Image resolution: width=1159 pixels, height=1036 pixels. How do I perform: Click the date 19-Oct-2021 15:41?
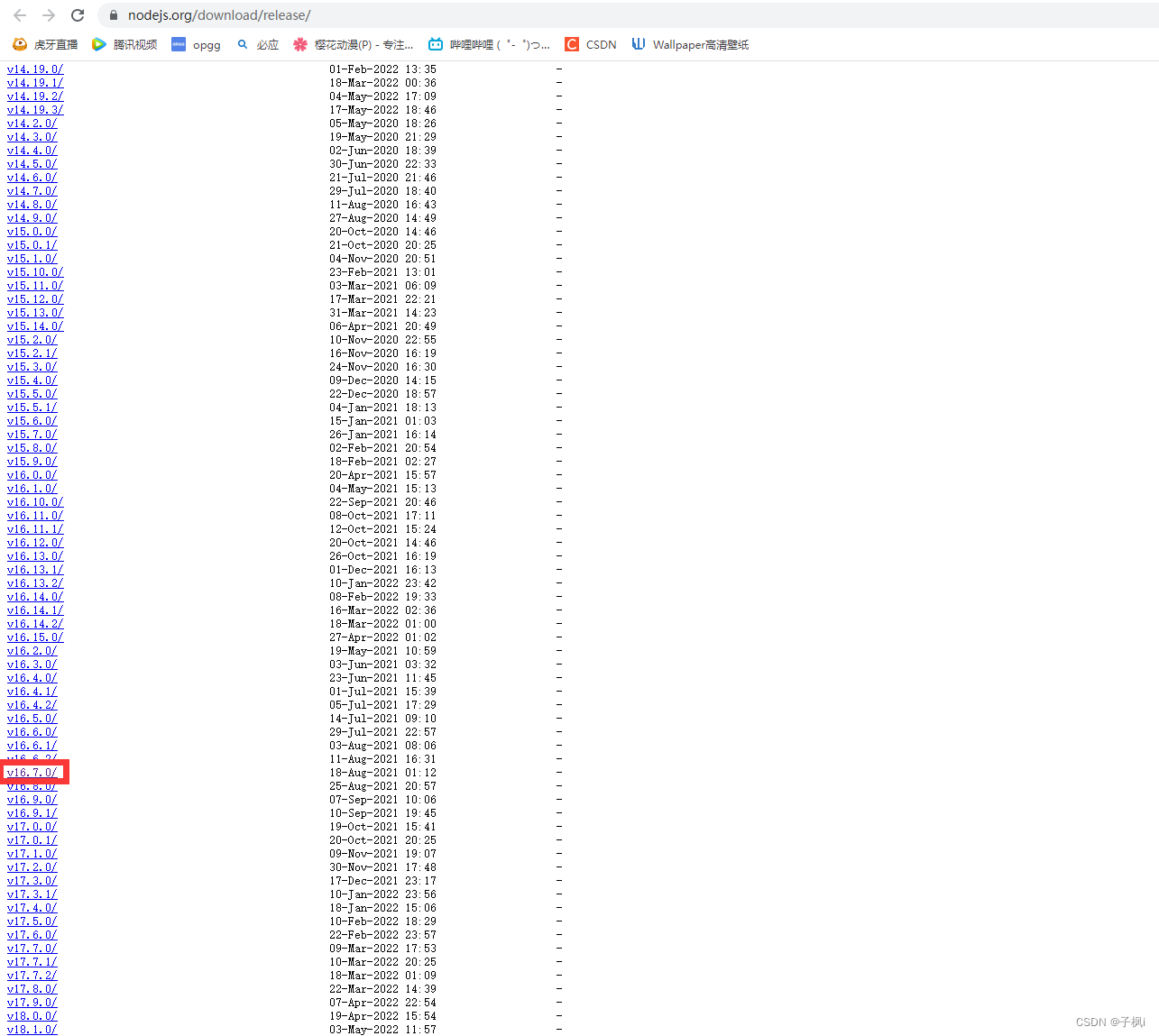coord(382,827)
